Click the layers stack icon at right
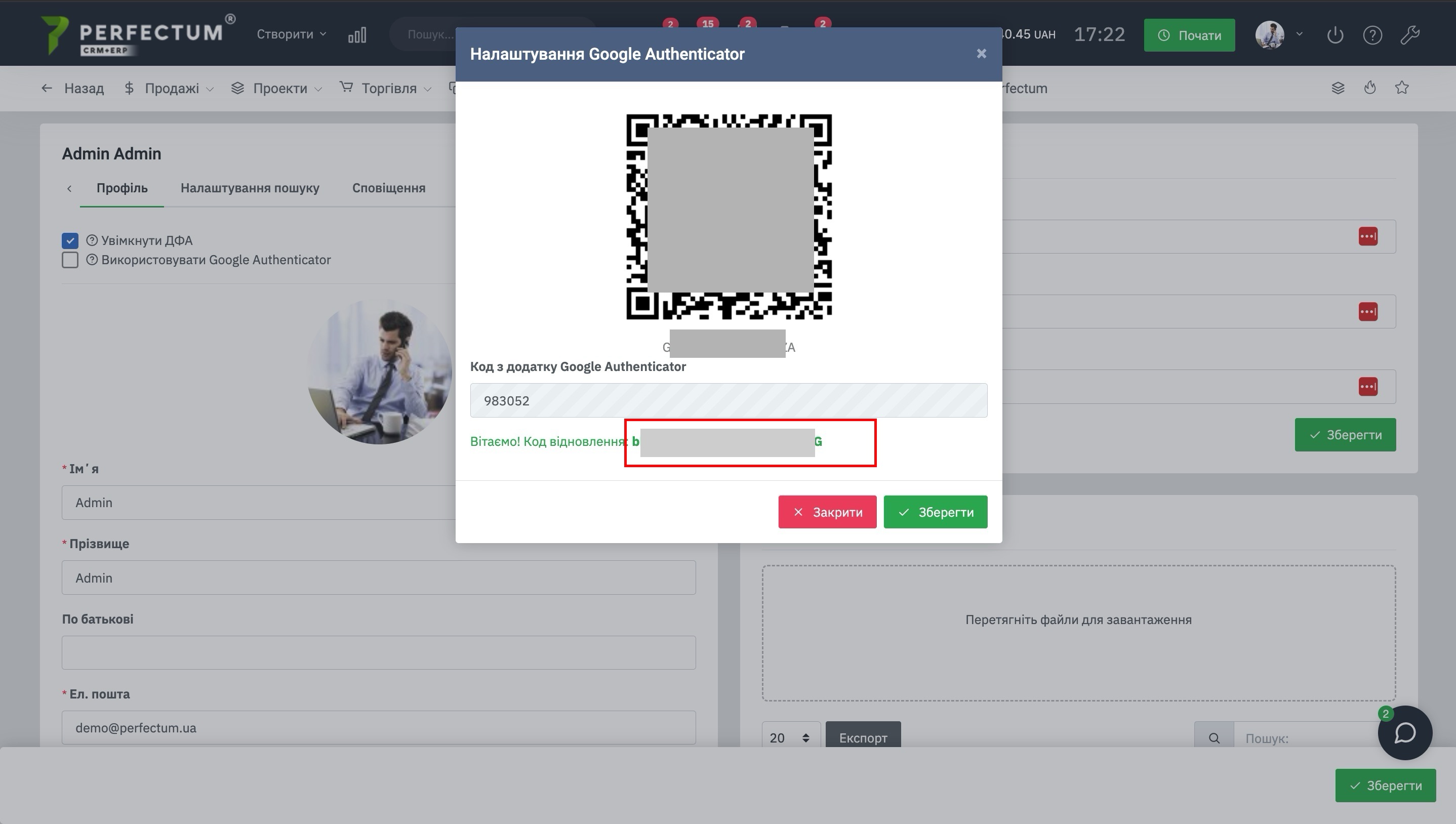Screen dimensions: 1456x824 pyautogui.click(x=1338, y=88)
